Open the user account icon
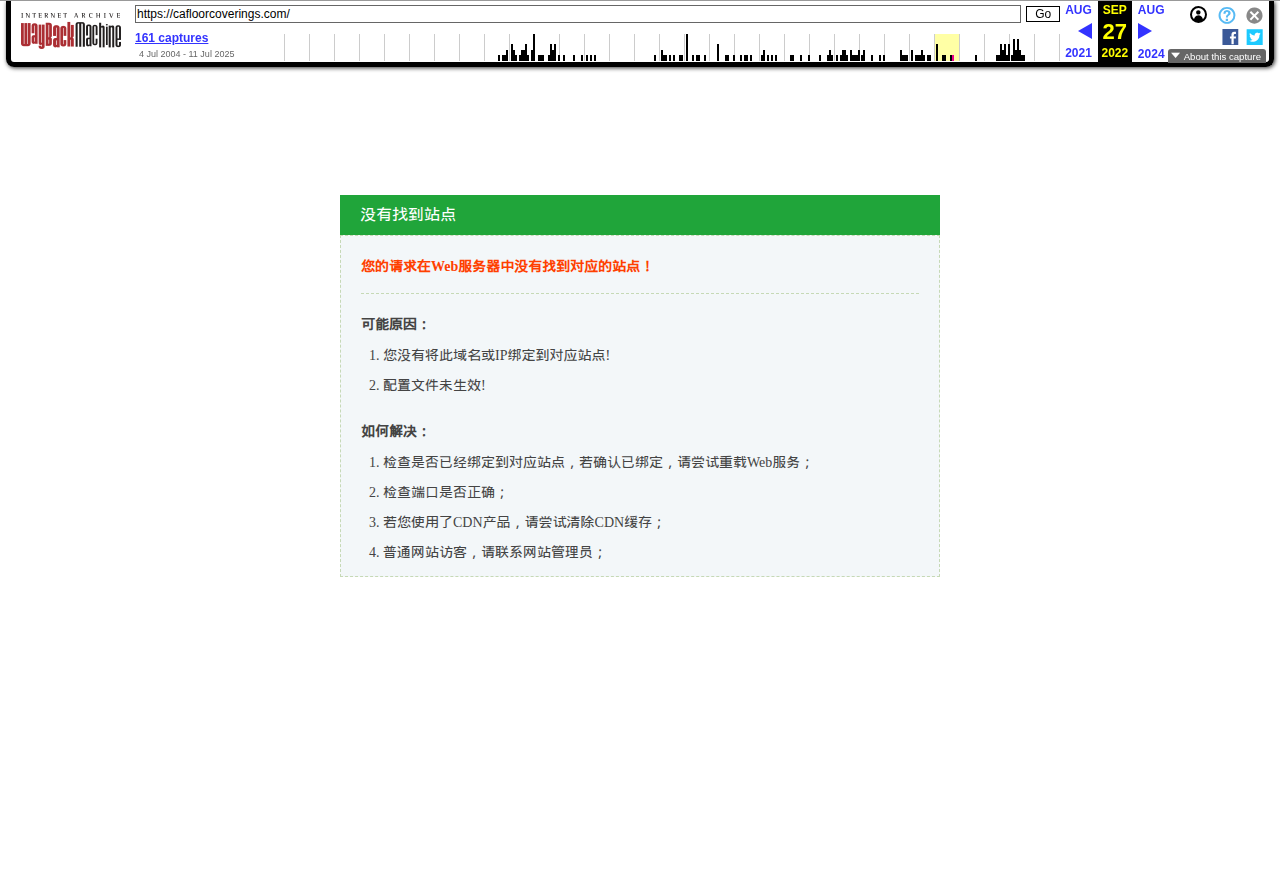Screen dimensions: 1280x885 (1198, 15)
